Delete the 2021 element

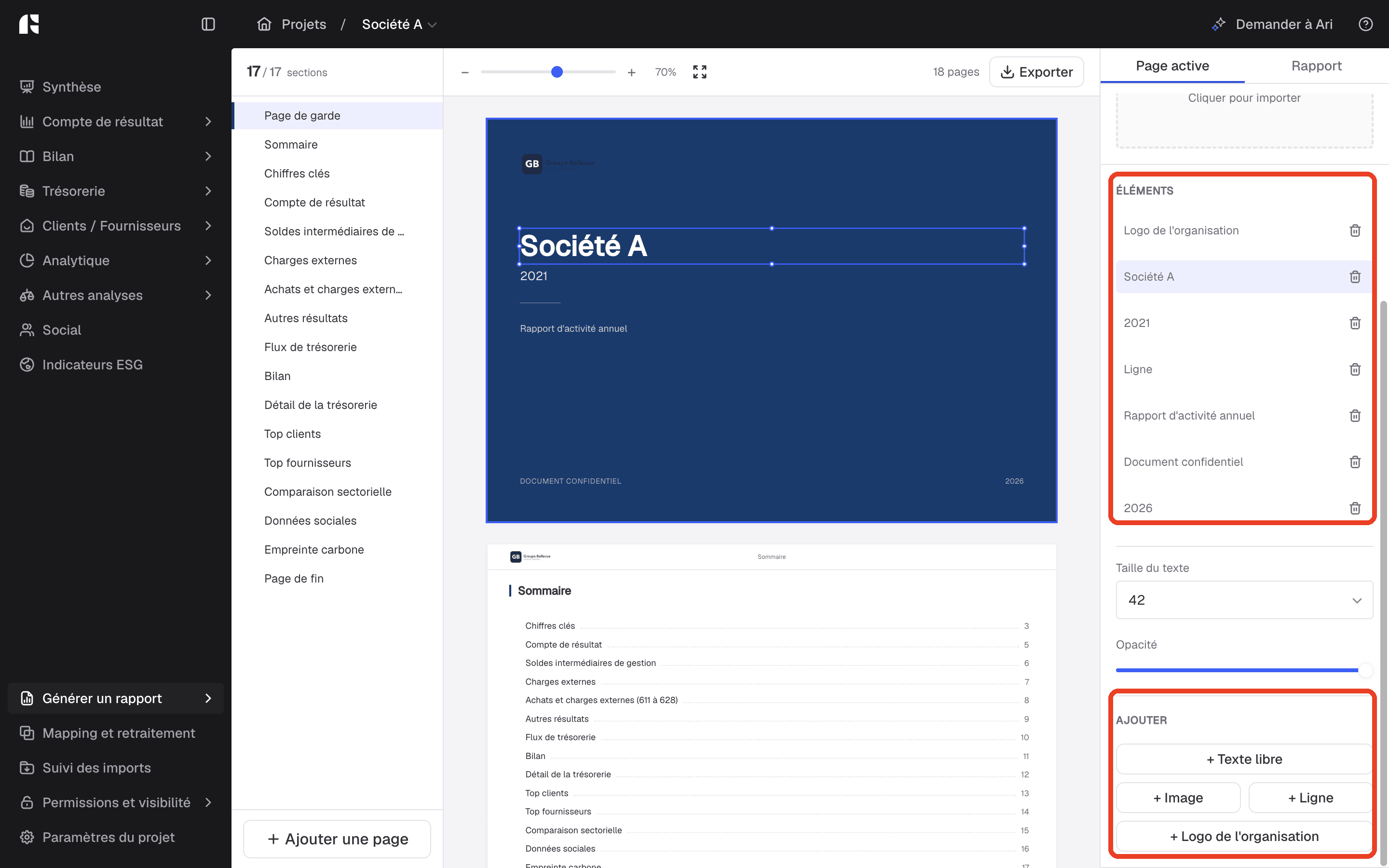point(1355,323)
